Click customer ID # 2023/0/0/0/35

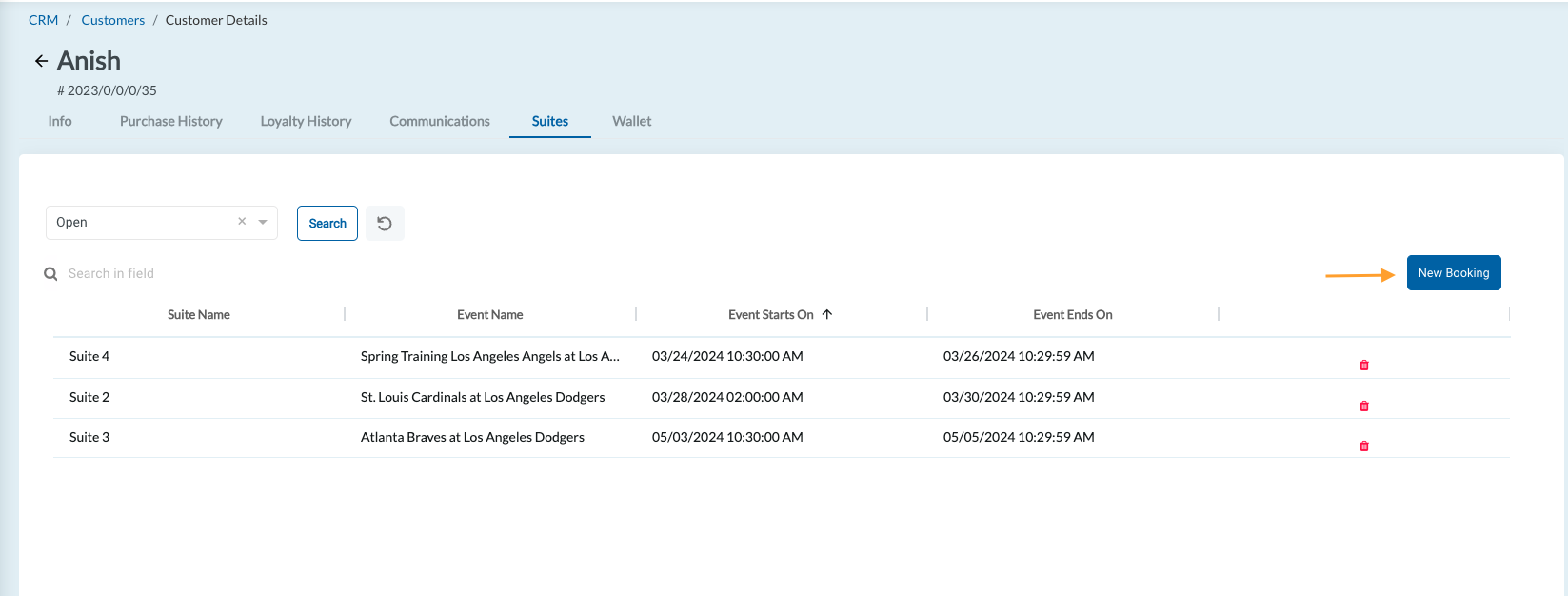coord(107,90)
